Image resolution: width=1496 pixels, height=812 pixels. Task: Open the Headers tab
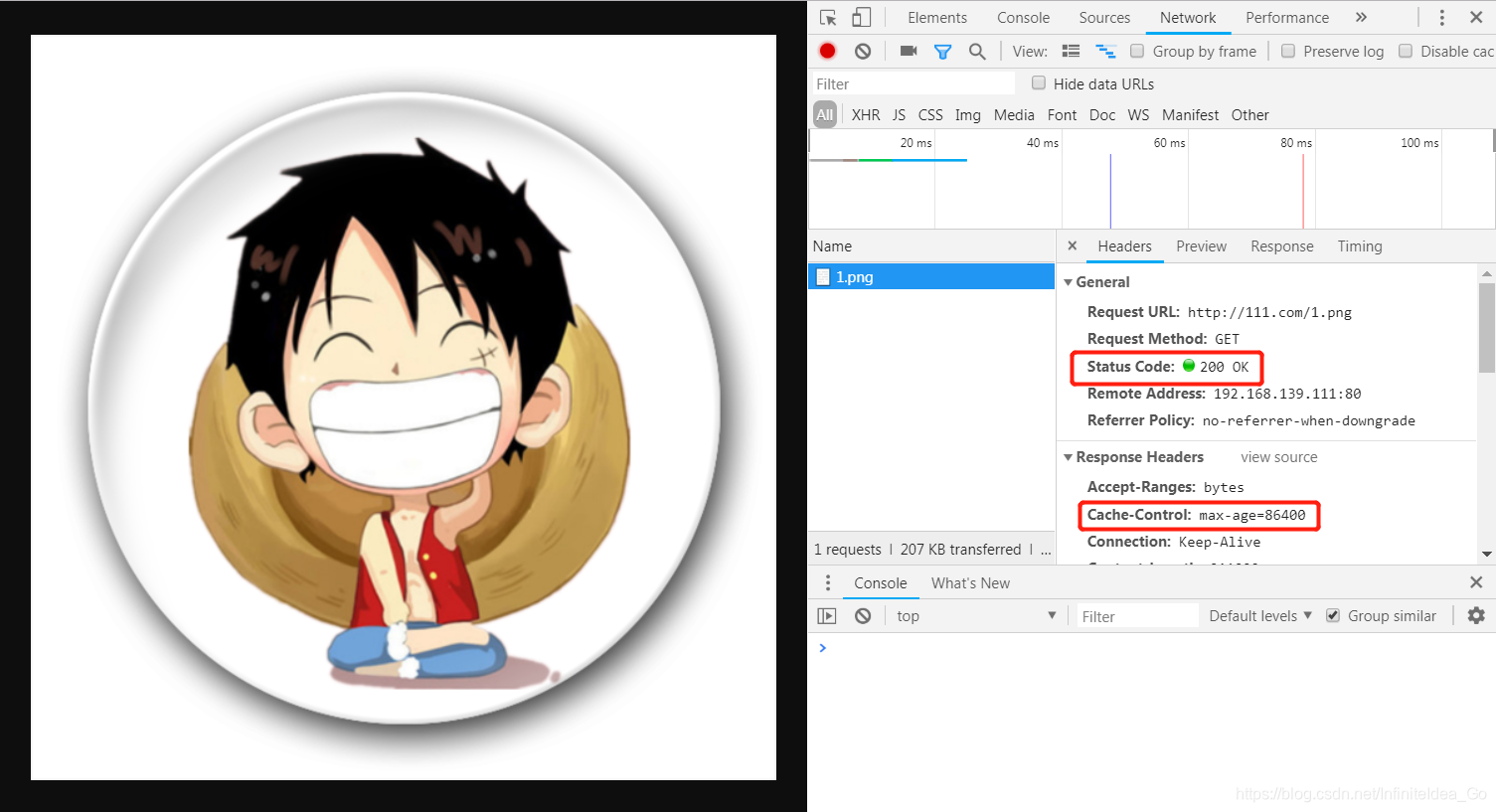click(x=1124, y=246)
